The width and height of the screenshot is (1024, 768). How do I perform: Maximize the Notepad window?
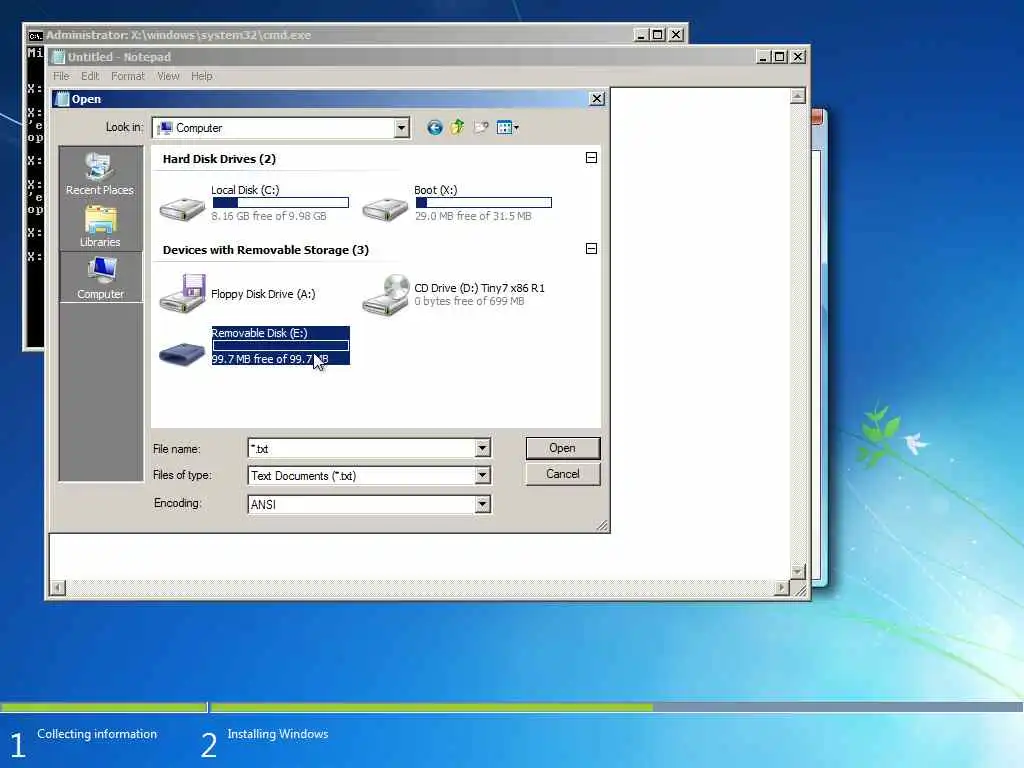pos(779,57)
